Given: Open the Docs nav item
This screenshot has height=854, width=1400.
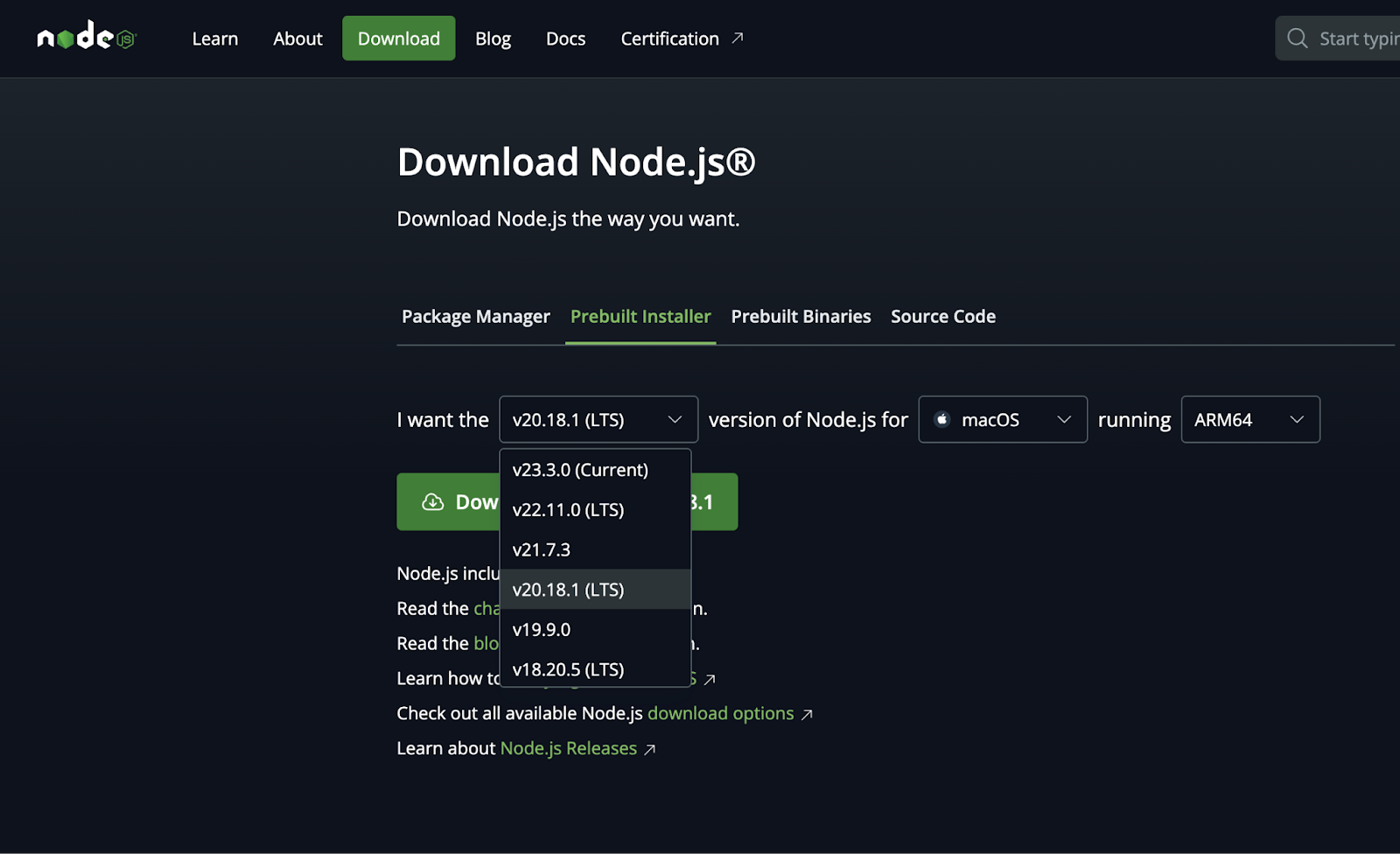Looking at the screenshot, I should pyautogui.click(x=565, y=38).
